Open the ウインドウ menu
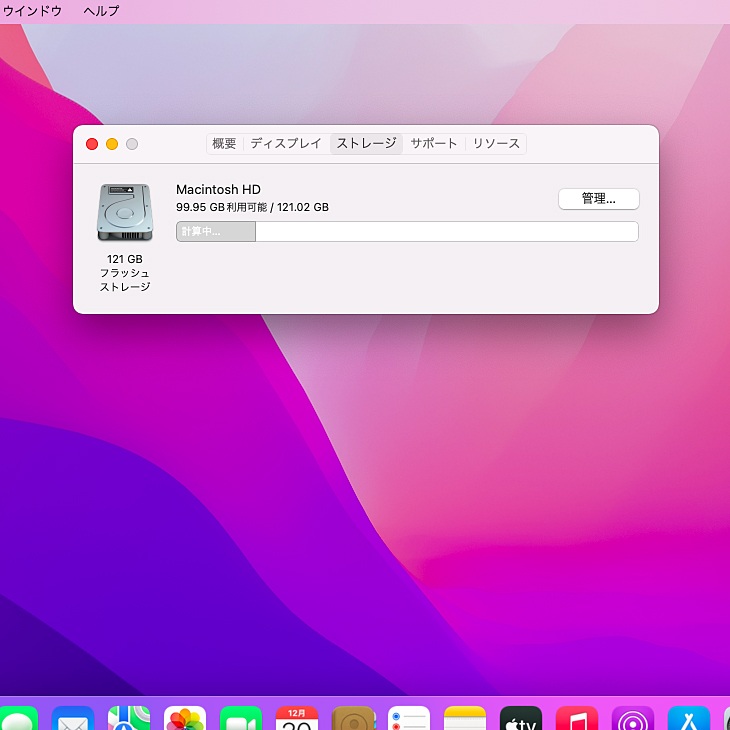730x730 pixels. [x=32, y=11]
